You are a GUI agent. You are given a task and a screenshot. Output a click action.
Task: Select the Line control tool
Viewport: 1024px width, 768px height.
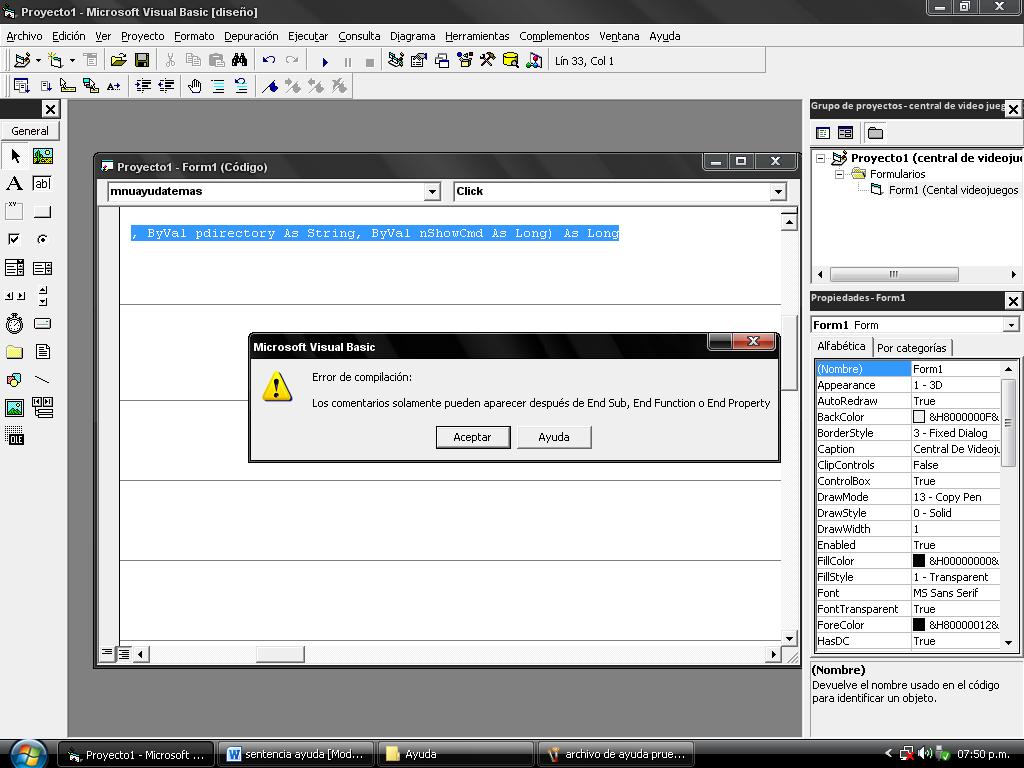[x=42, y=379]
